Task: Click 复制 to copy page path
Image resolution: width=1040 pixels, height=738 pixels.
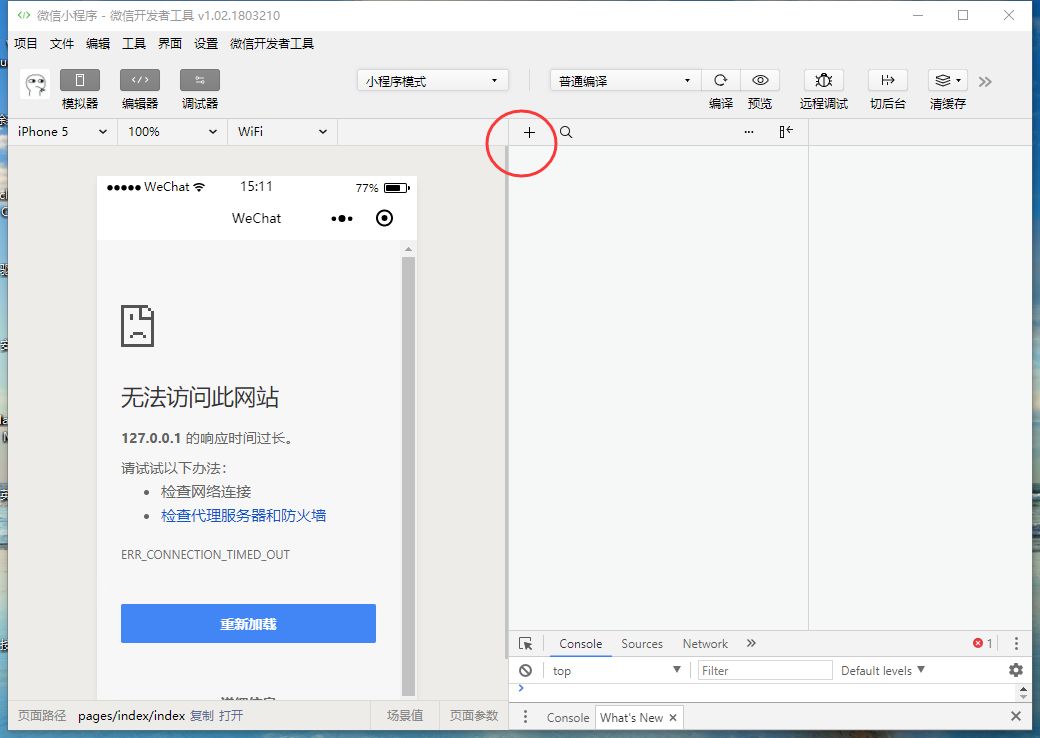Action: [x=202, y=716]
